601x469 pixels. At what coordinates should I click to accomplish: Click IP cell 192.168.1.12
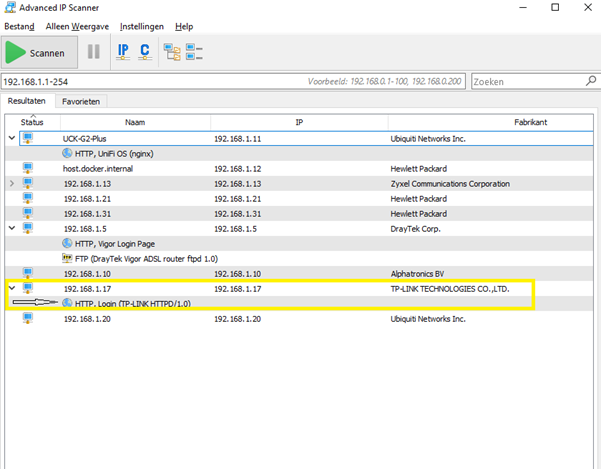(237, 169)
